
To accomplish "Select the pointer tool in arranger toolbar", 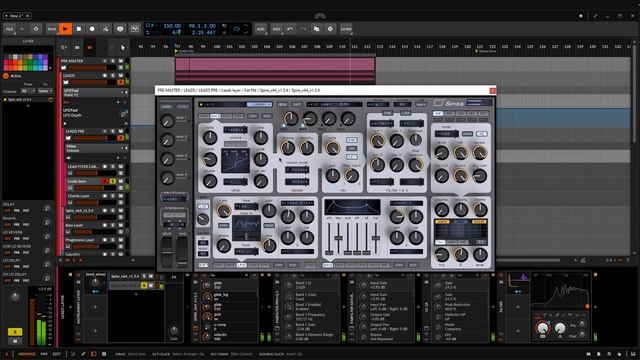I will point(123,47).
